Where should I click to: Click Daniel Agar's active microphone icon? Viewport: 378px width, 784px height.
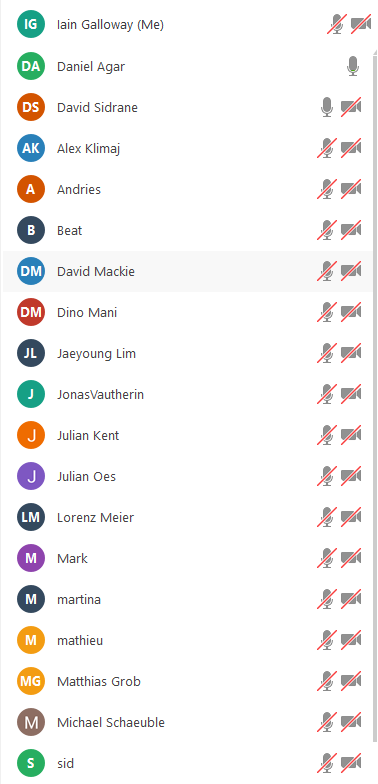(x=353, y=66)
